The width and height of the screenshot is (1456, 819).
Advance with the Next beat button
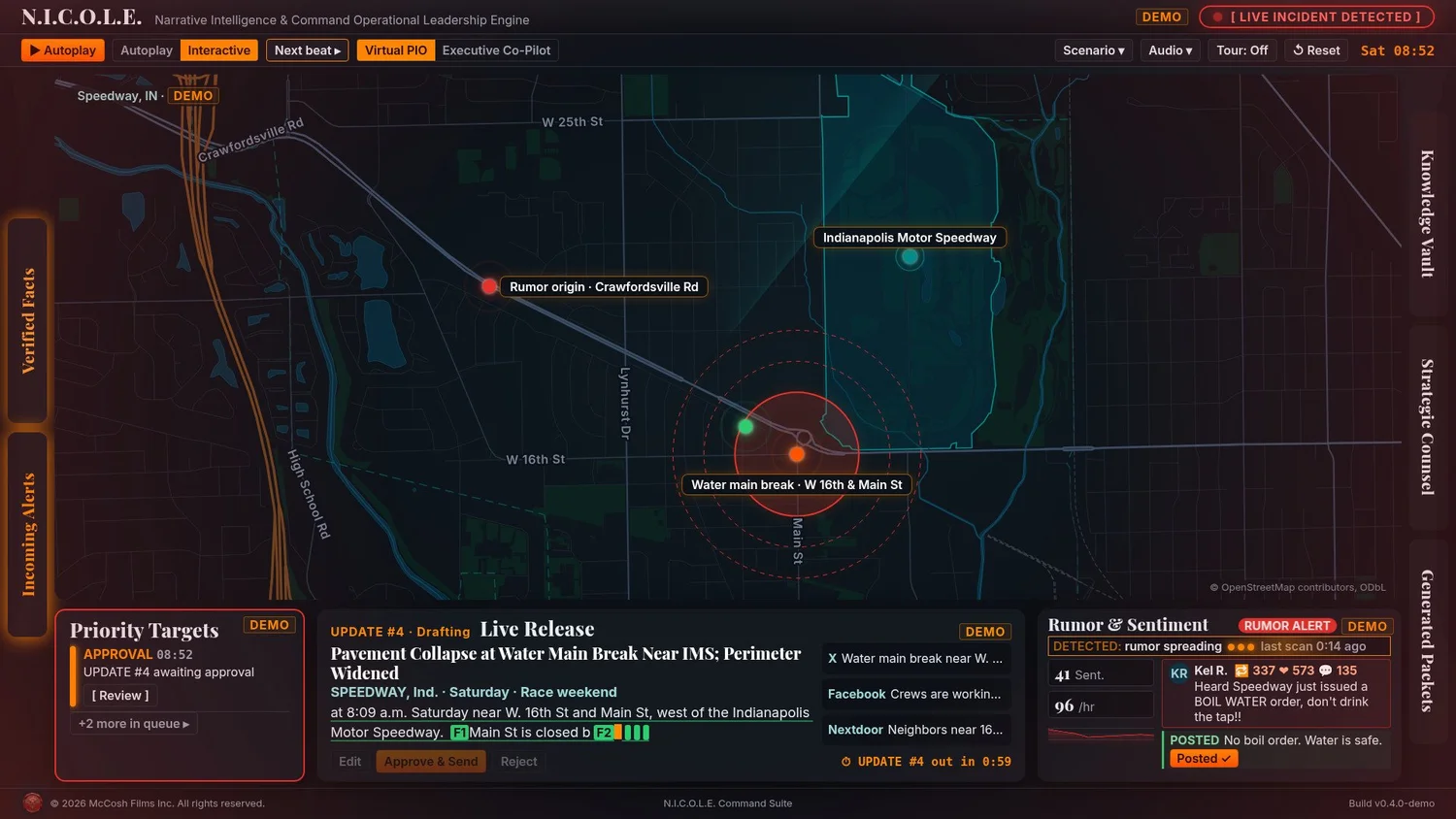(x=308, y=50)
